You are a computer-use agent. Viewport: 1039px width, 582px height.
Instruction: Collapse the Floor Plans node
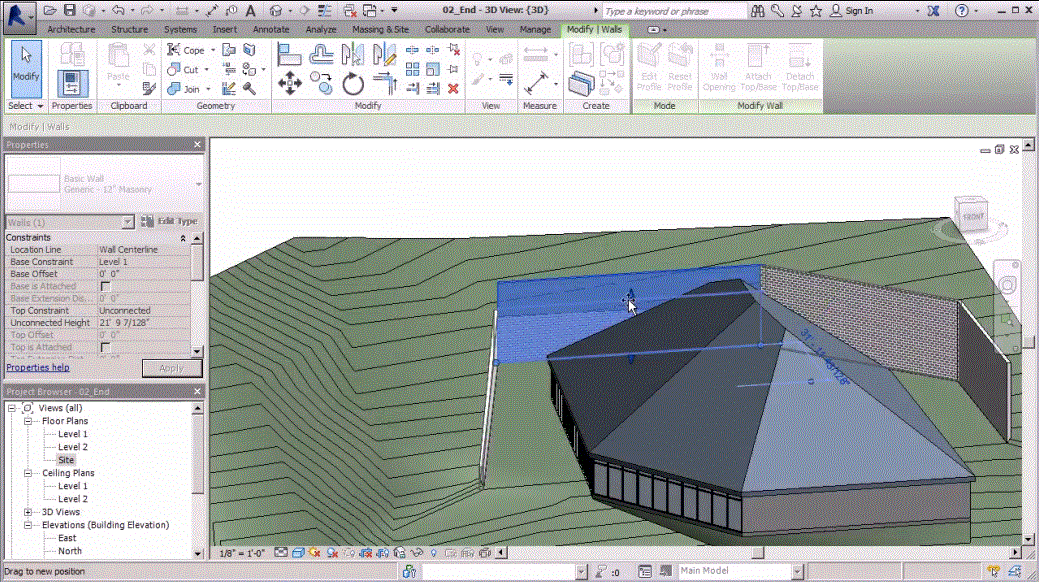(x=28, y=421)
